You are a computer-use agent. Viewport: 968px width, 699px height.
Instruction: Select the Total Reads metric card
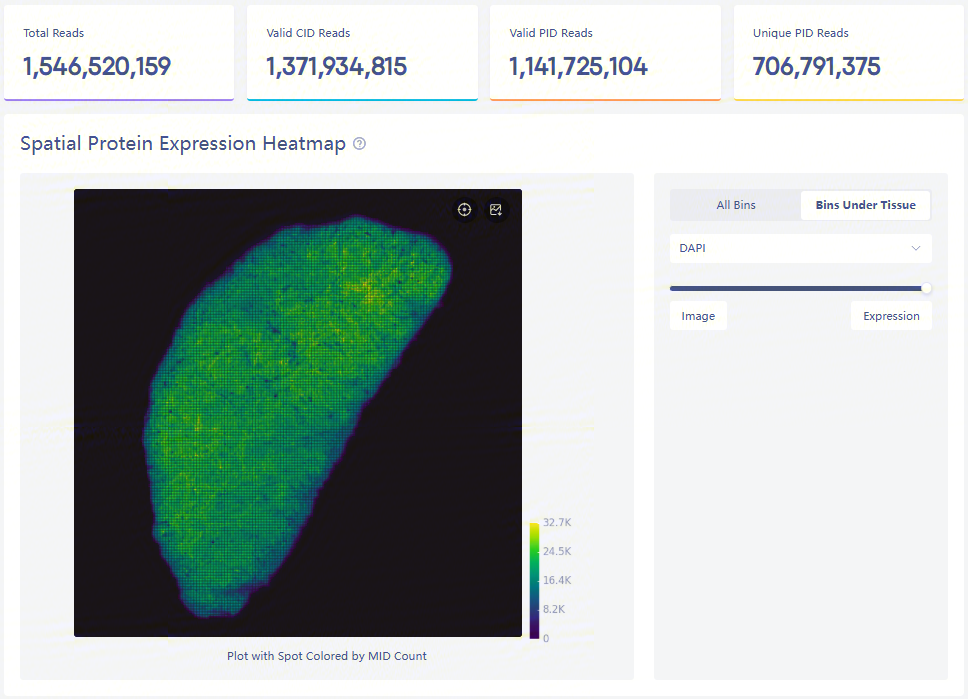[119, 52]
